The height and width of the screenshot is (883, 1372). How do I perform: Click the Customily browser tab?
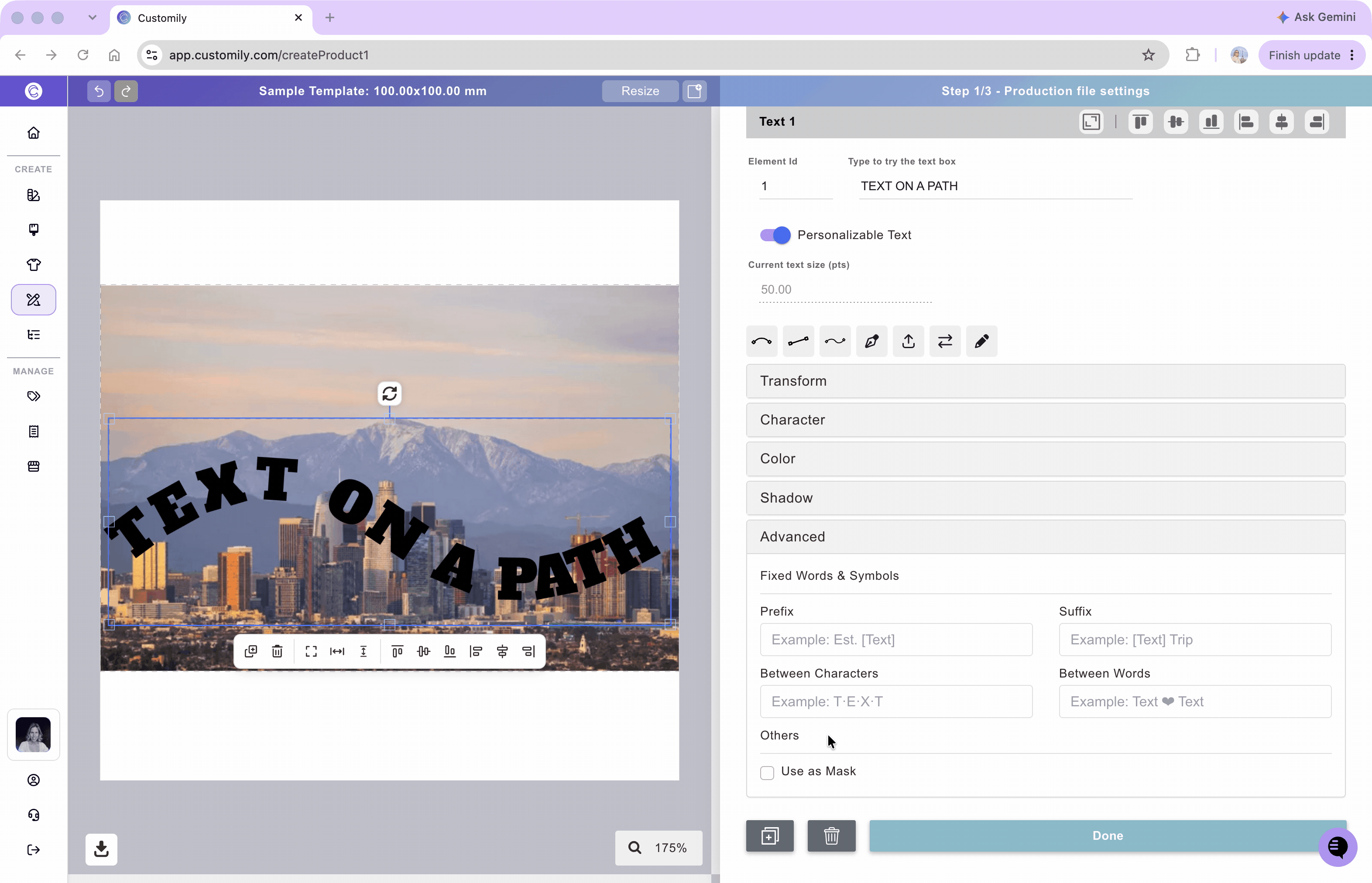point(211,18)
